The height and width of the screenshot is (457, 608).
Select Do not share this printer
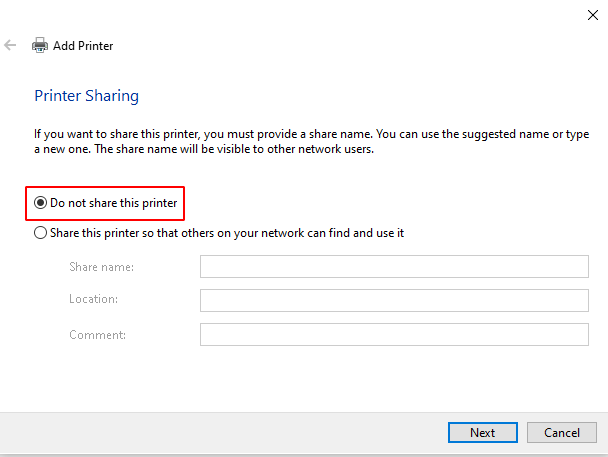[x=105, y=203]
